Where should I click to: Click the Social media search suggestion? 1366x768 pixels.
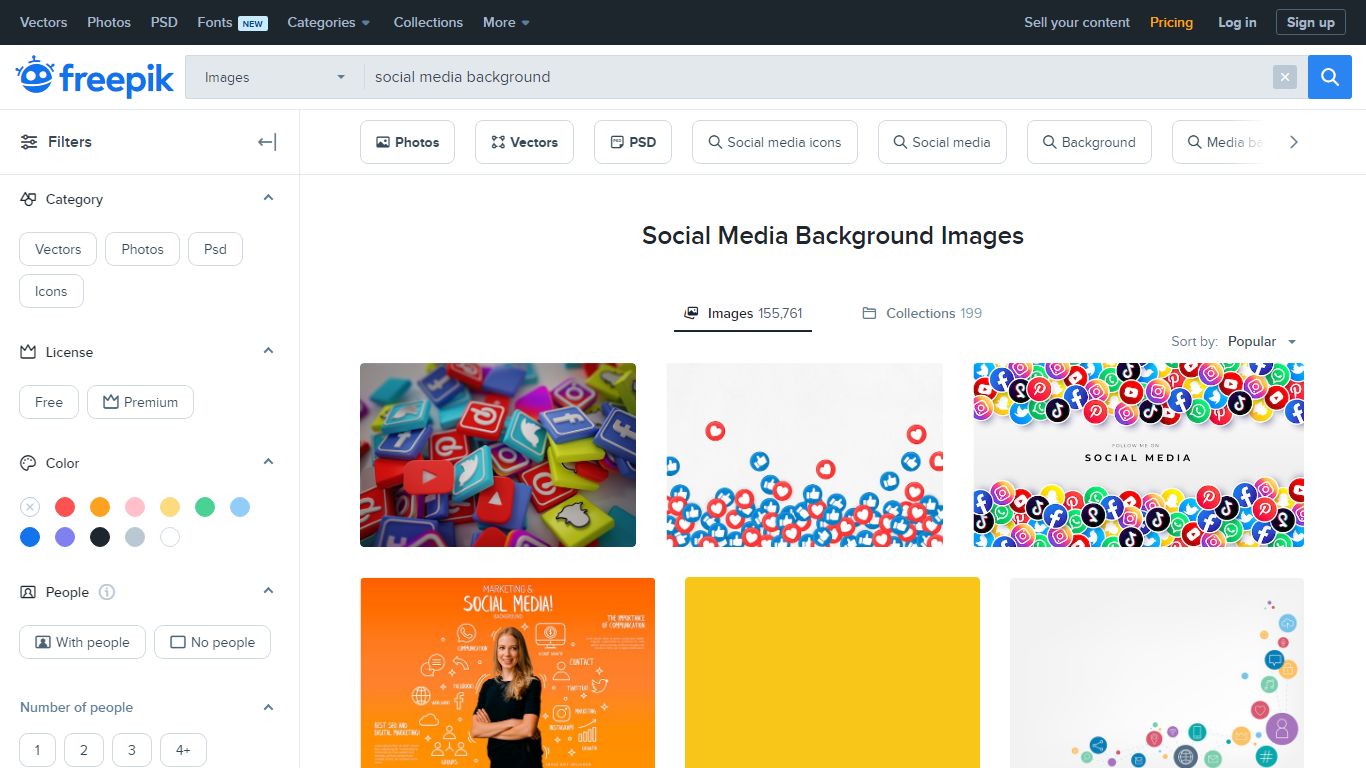click(942, 142)
